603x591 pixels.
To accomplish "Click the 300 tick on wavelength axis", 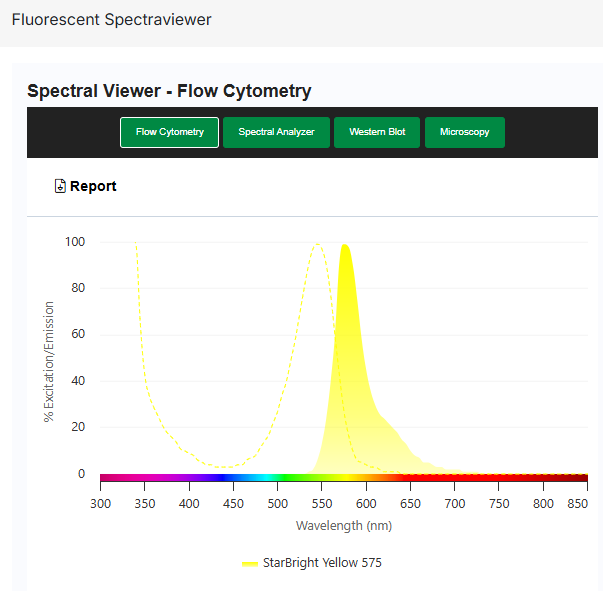I will [100, 503].
